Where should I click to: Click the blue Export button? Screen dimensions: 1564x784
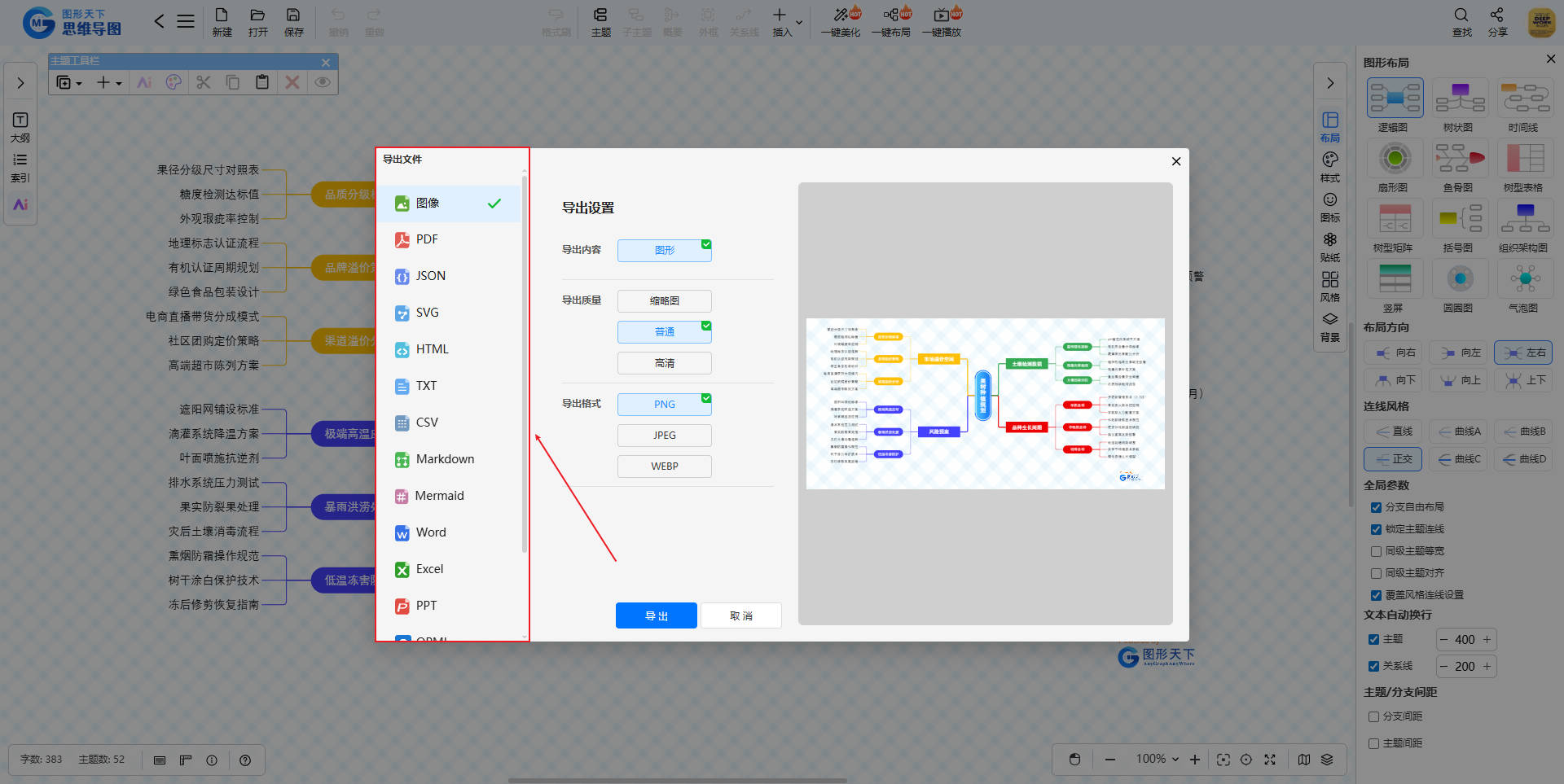[656, 615]
